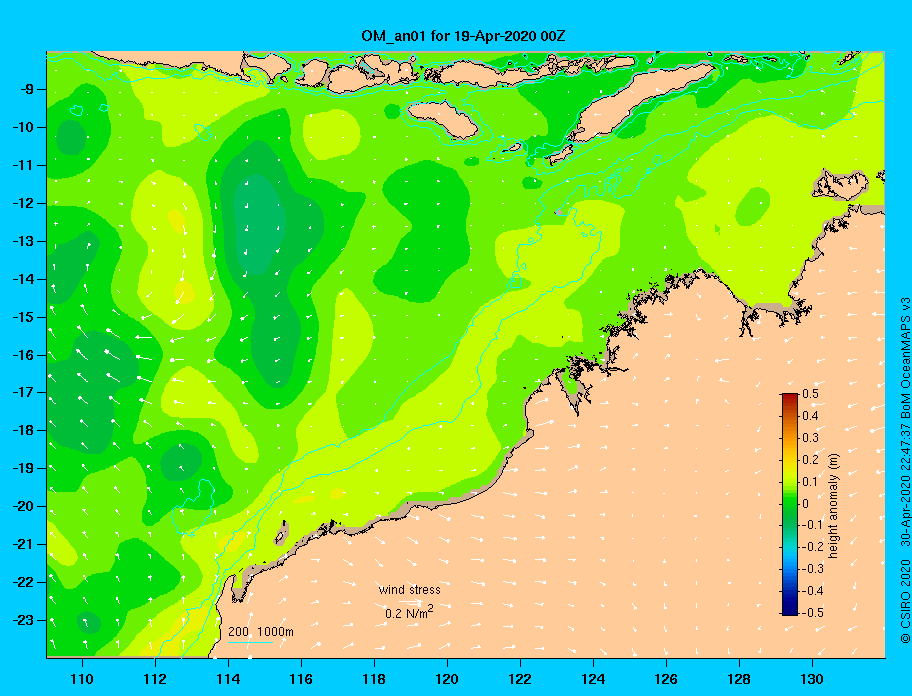This screenshot has width=912, height=696.
Task: Click latitude label '-10'
Action: (x=23, y=127)
